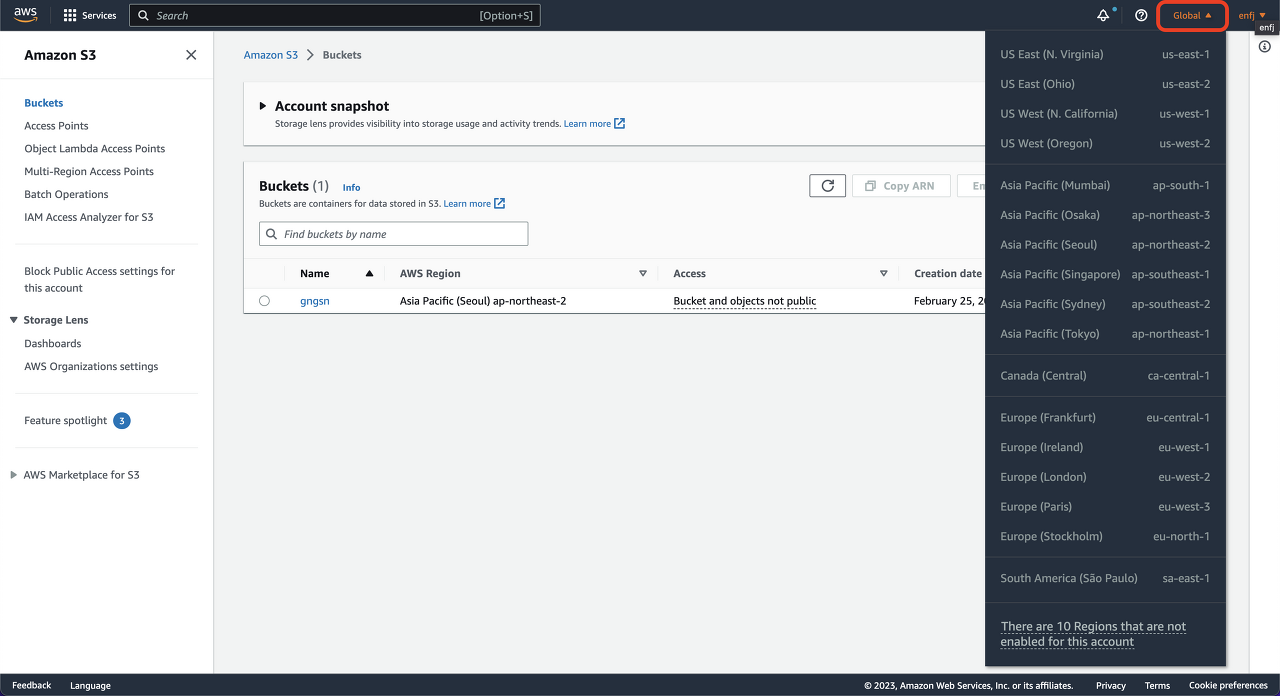The height and width of the screenshot is (696, 1280).
Task: Click the Copy ARN button
Action: click(901, 186)
